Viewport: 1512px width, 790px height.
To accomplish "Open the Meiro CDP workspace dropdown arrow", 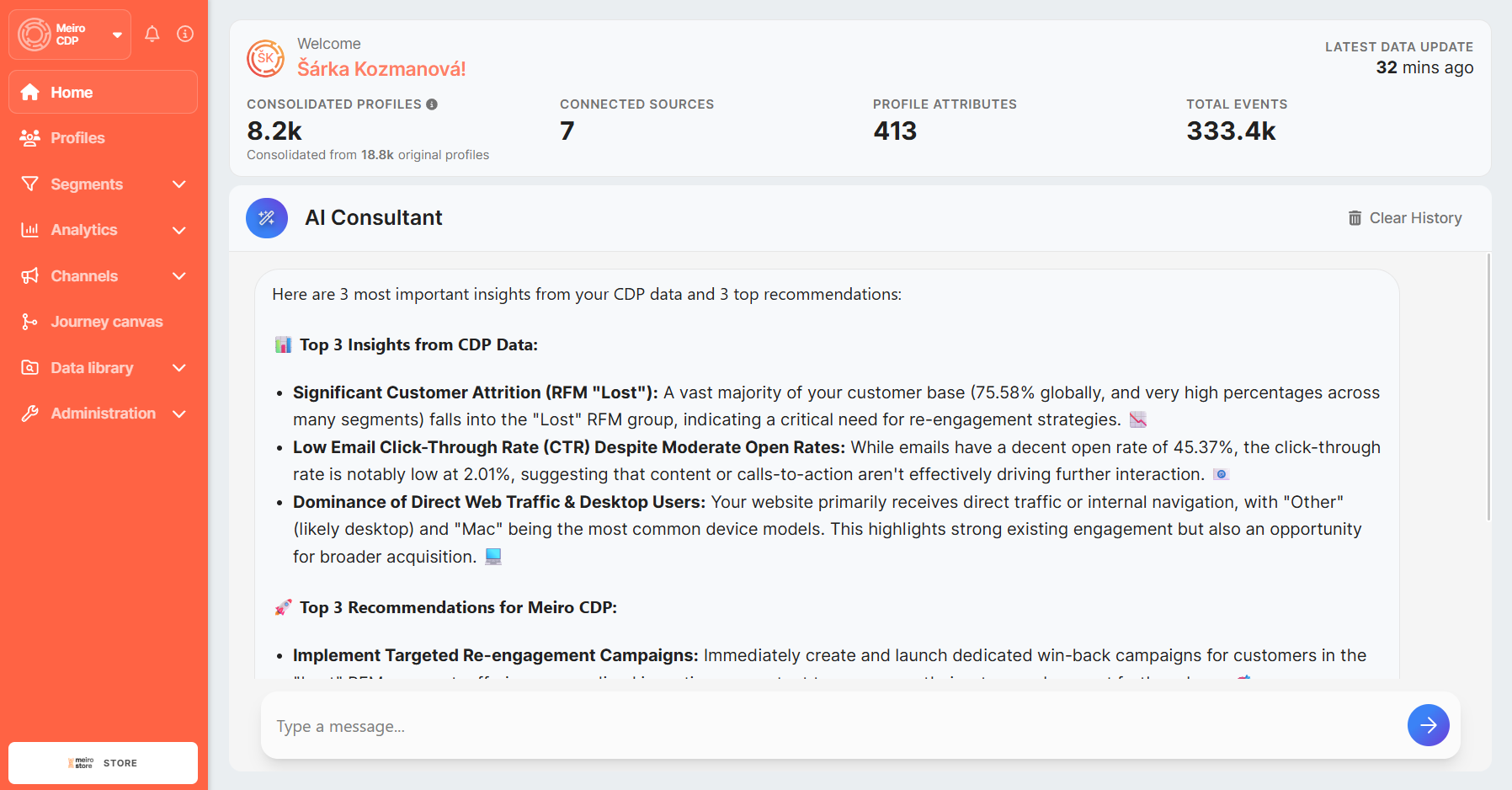I will coord(117,35).
